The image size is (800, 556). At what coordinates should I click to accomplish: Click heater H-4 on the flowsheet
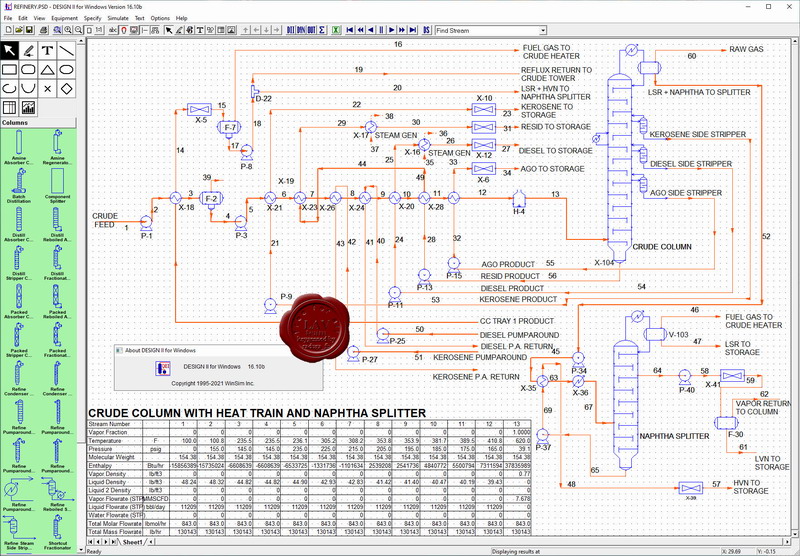[519, 198]
